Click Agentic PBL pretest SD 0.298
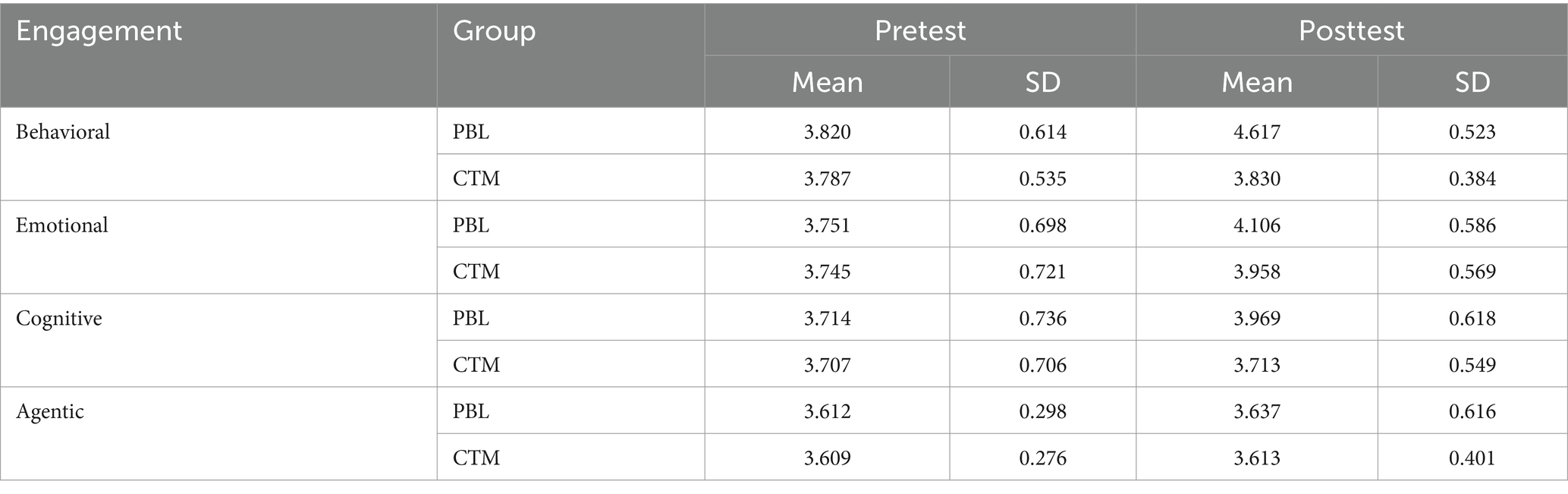This screenshot has width=1568, height=494. [x=1042, y=411]
